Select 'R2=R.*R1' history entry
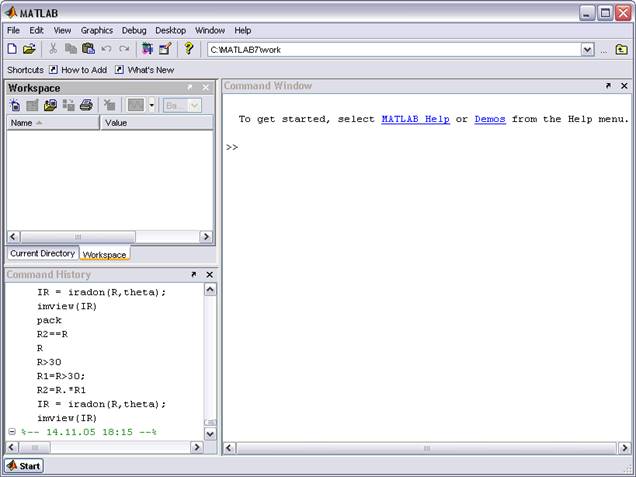The width and height of the screenshot is (636, 477). [61, 390]
